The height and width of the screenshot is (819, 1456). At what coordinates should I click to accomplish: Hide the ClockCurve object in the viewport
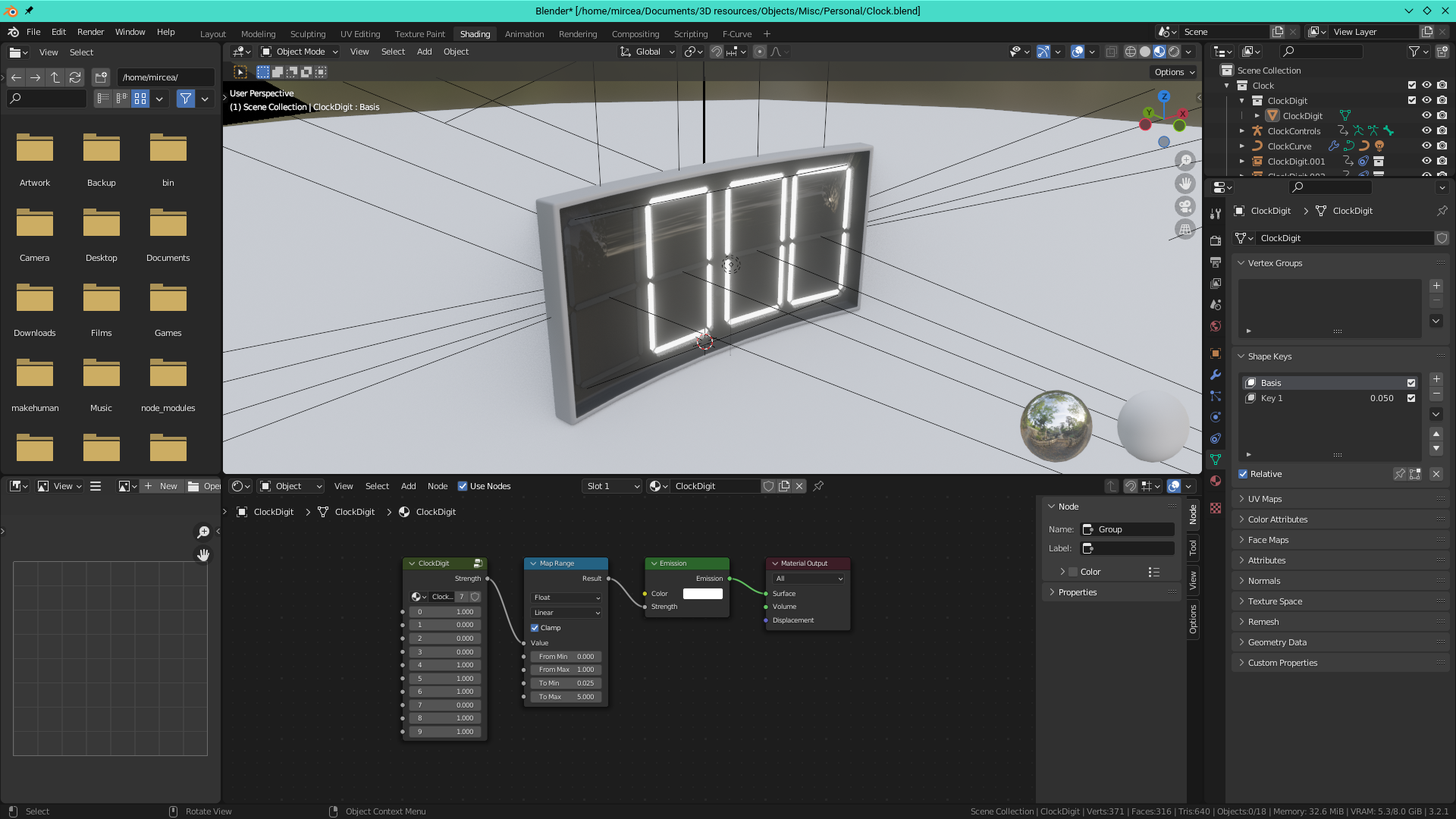point(1426,146)
